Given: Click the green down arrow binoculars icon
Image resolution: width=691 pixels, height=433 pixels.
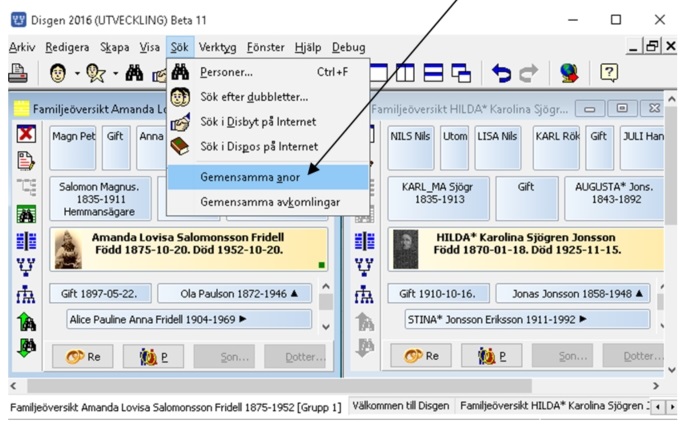Looking at the screenshot, I should click(x=26, y=348).
